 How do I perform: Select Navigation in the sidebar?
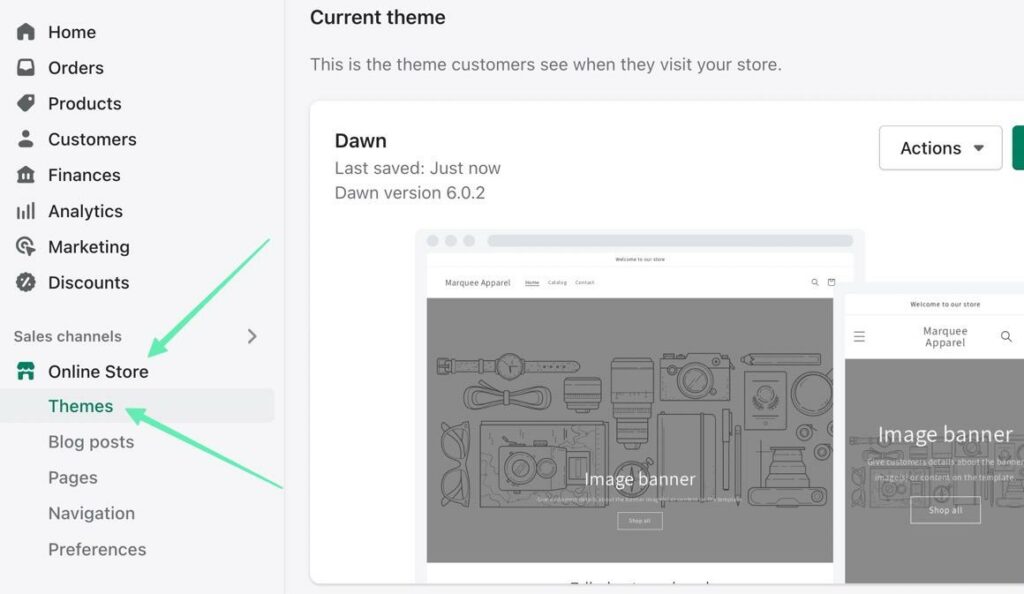tap(91, 513)
